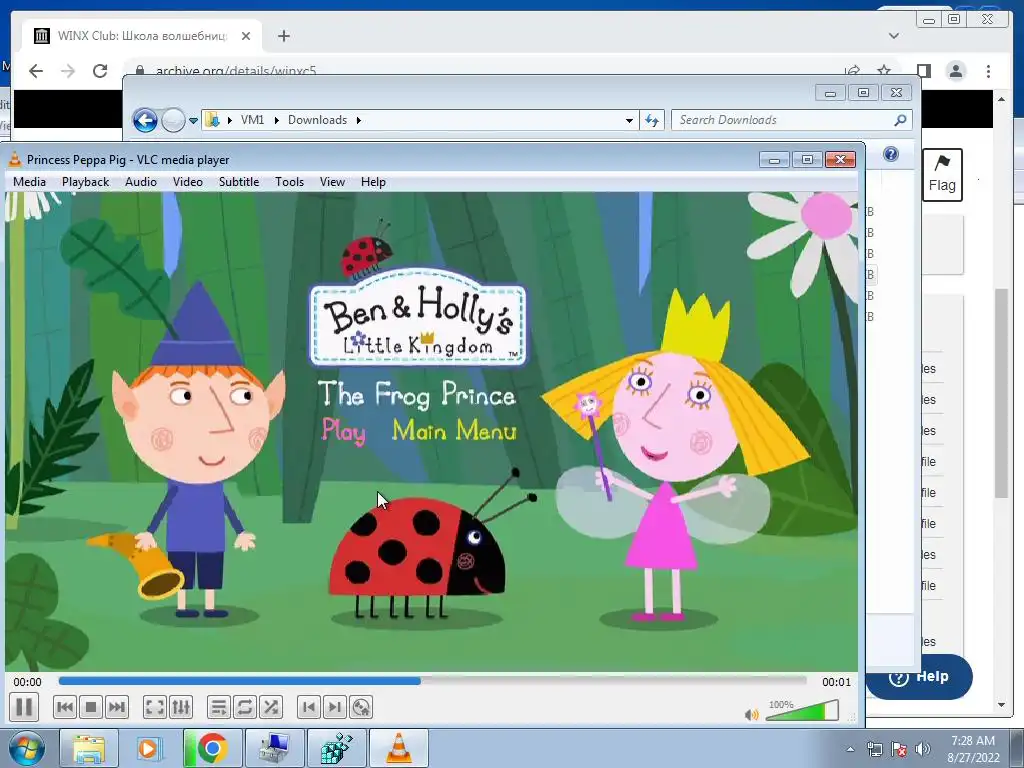
Task: Open Chrome side panel
Action: pyautogui.click(x=924, y=71)
